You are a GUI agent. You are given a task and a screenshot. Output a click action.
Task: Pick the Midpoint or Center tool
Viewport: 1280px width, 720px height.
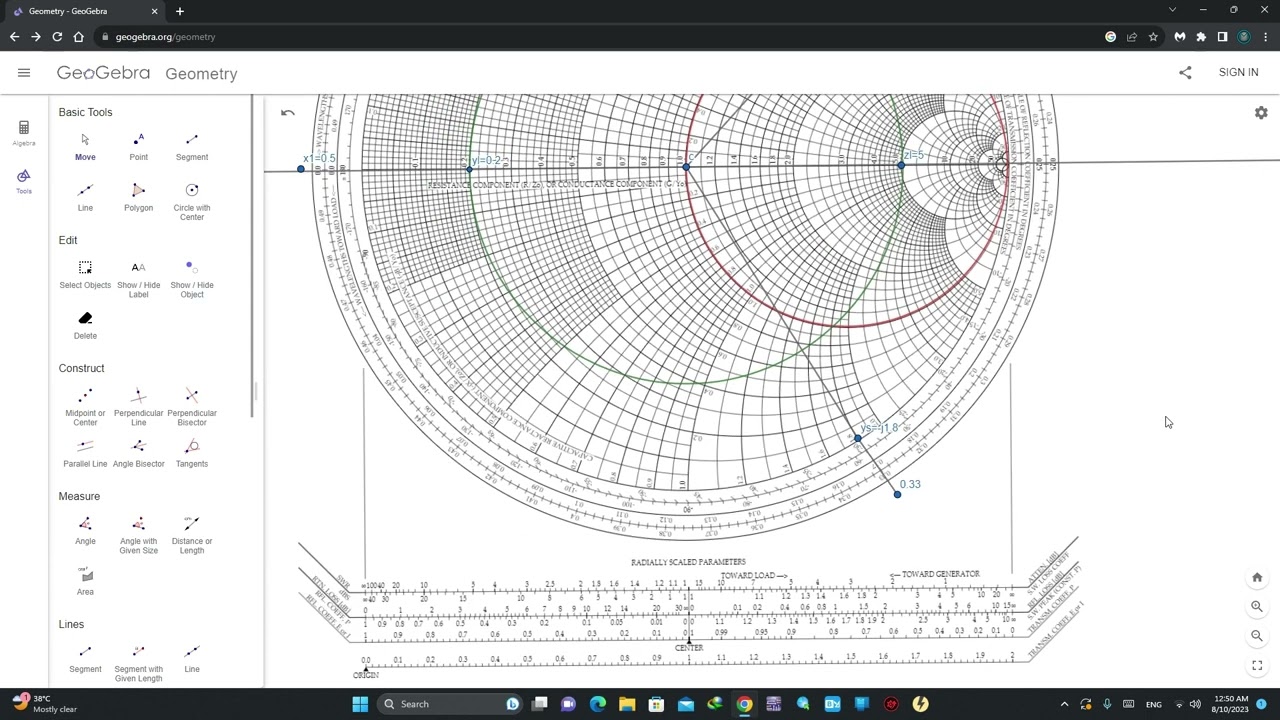tap(85, 407)
